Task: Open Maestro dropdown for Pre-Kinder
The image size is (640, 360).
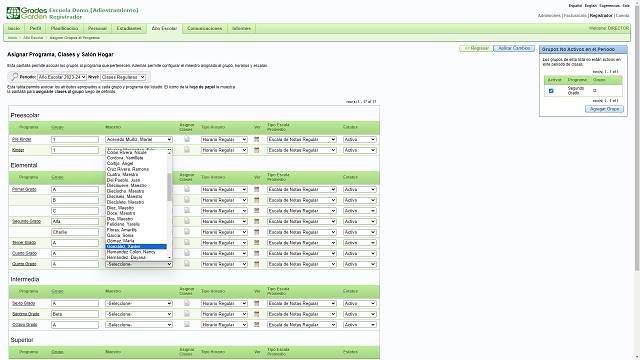Action: pos(139,140)
